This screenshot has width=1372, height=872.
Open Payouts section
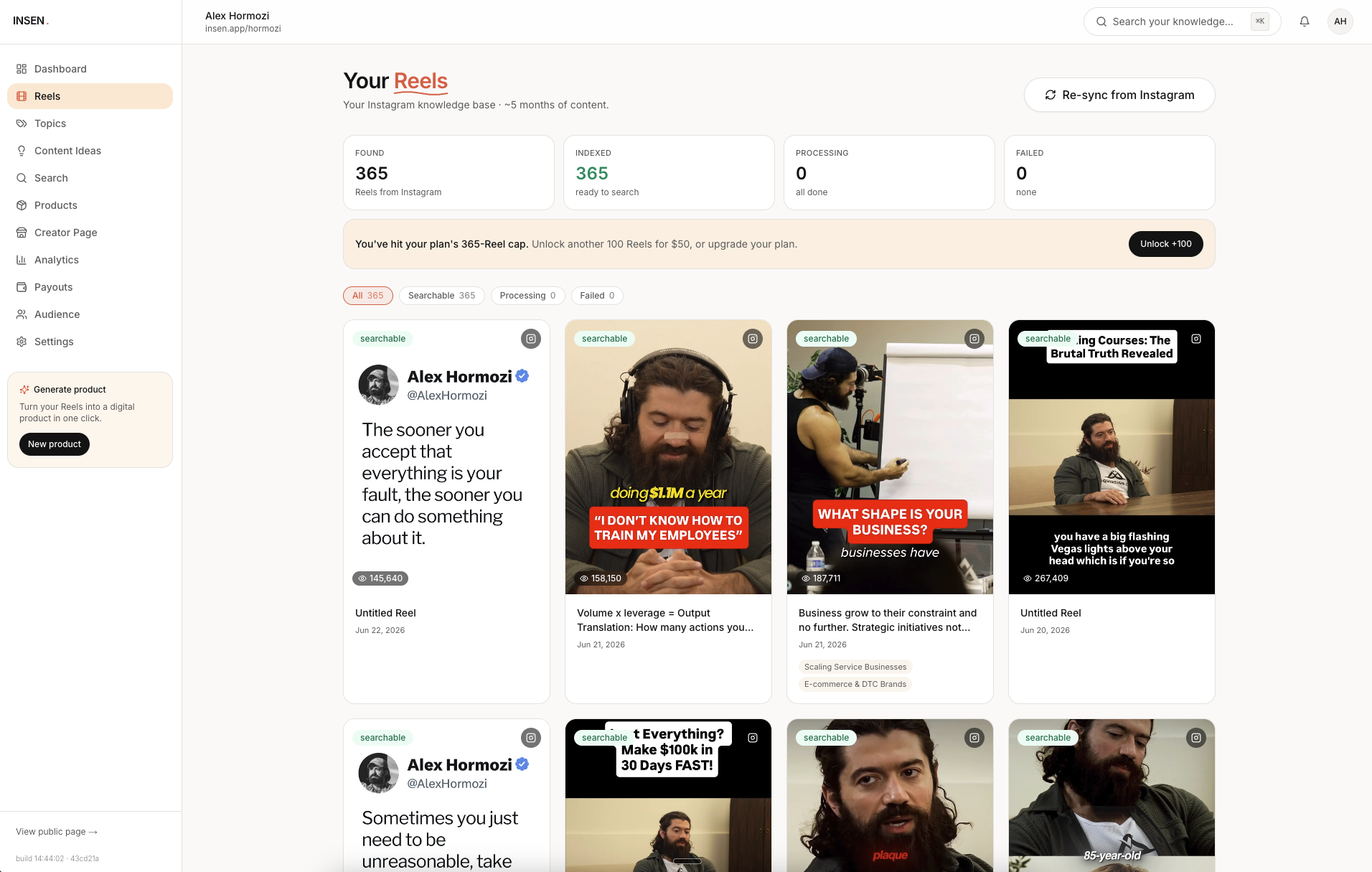pyautogui.click(x=90, y=287)
